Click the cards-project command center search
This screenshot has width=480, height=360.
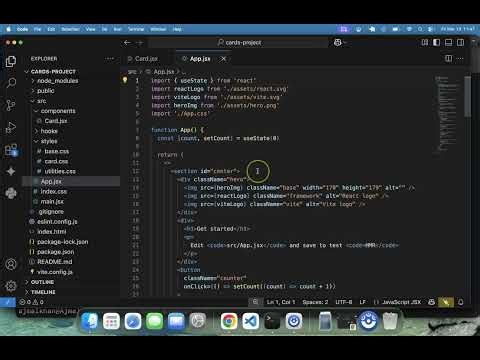(x=239, y=42)
